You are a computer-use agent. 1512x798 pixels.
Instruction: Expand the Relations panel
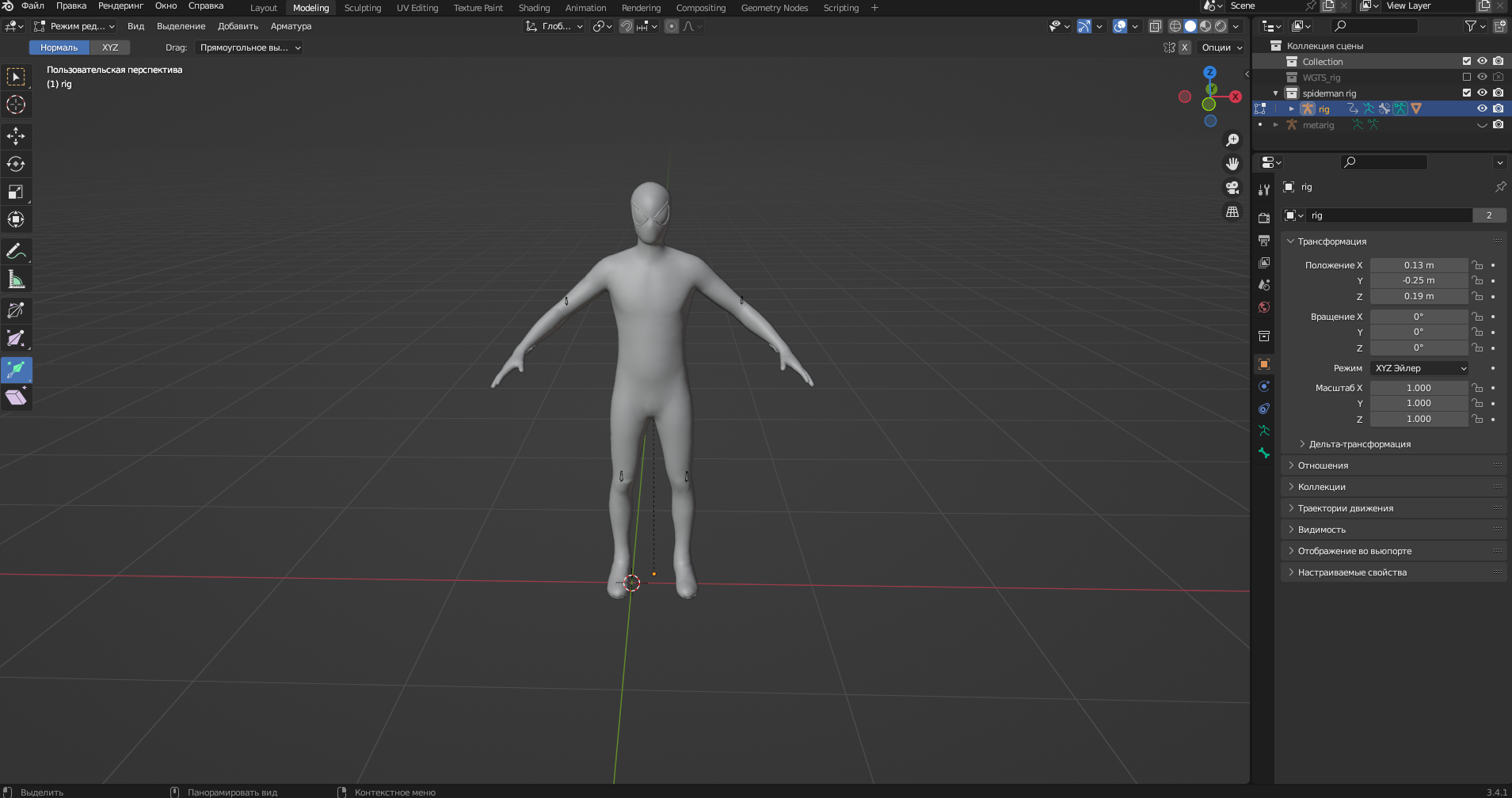[1323, 465]
